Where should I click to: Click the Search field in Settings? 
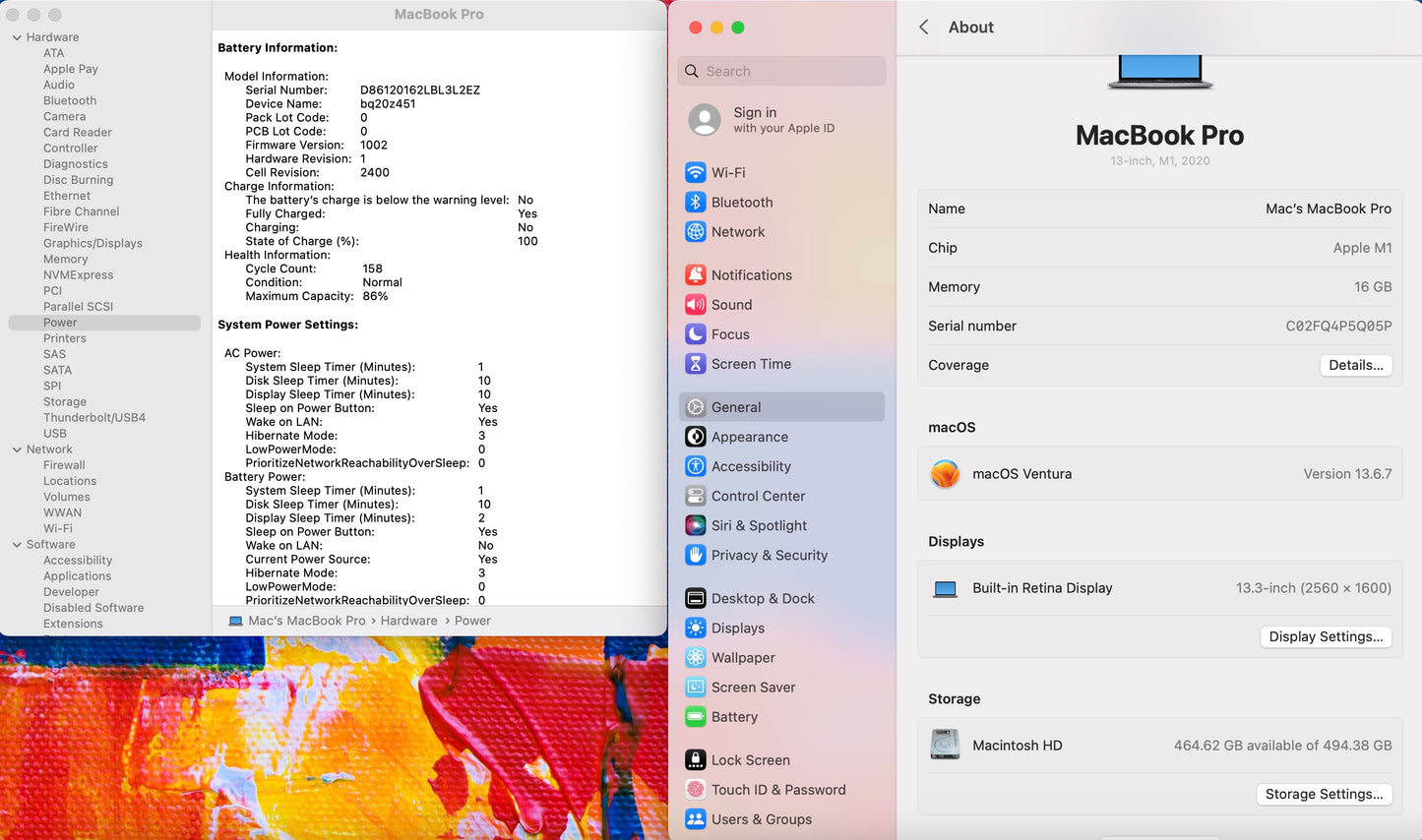pos(782,71)
